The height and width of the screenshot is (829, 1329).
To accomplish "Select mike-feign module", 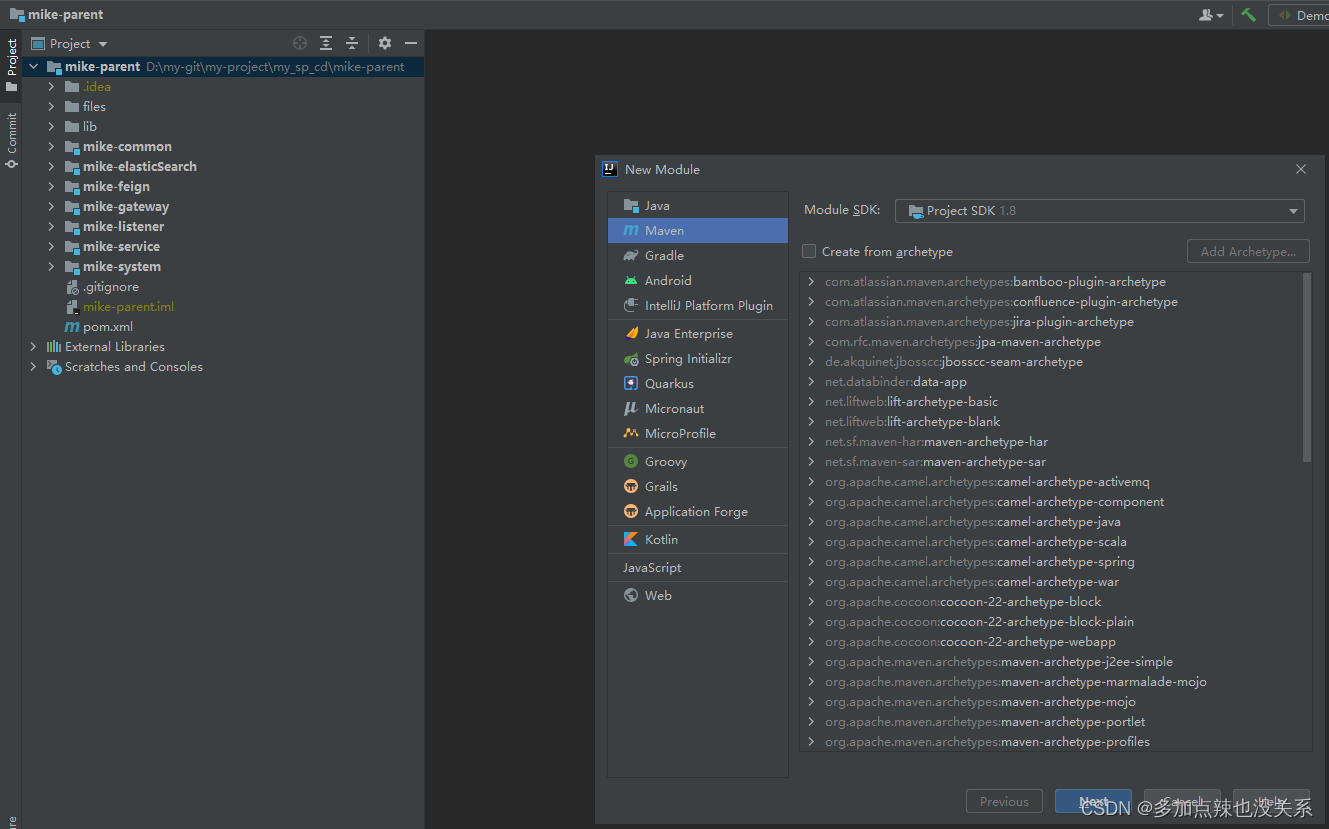I will pyautogui.click(x=116, y=186).
